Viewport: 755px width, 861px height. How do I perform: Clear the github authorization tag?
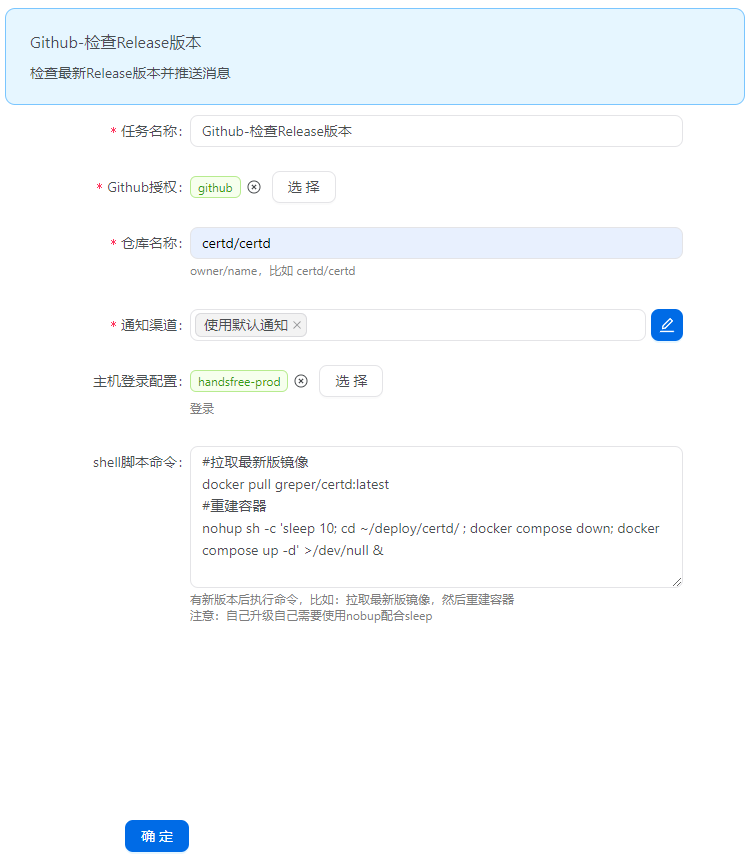click(x=254, y=187)
